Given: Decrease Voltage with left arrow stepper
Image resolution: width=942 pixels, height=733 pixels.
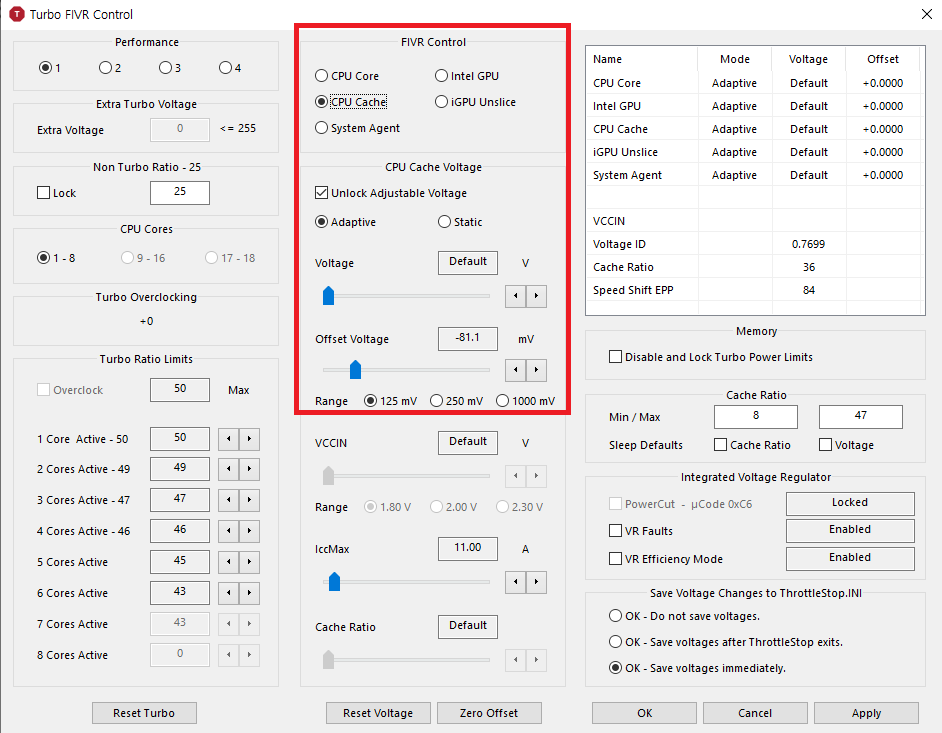Looking at the screenshot, I should point(515,296).
